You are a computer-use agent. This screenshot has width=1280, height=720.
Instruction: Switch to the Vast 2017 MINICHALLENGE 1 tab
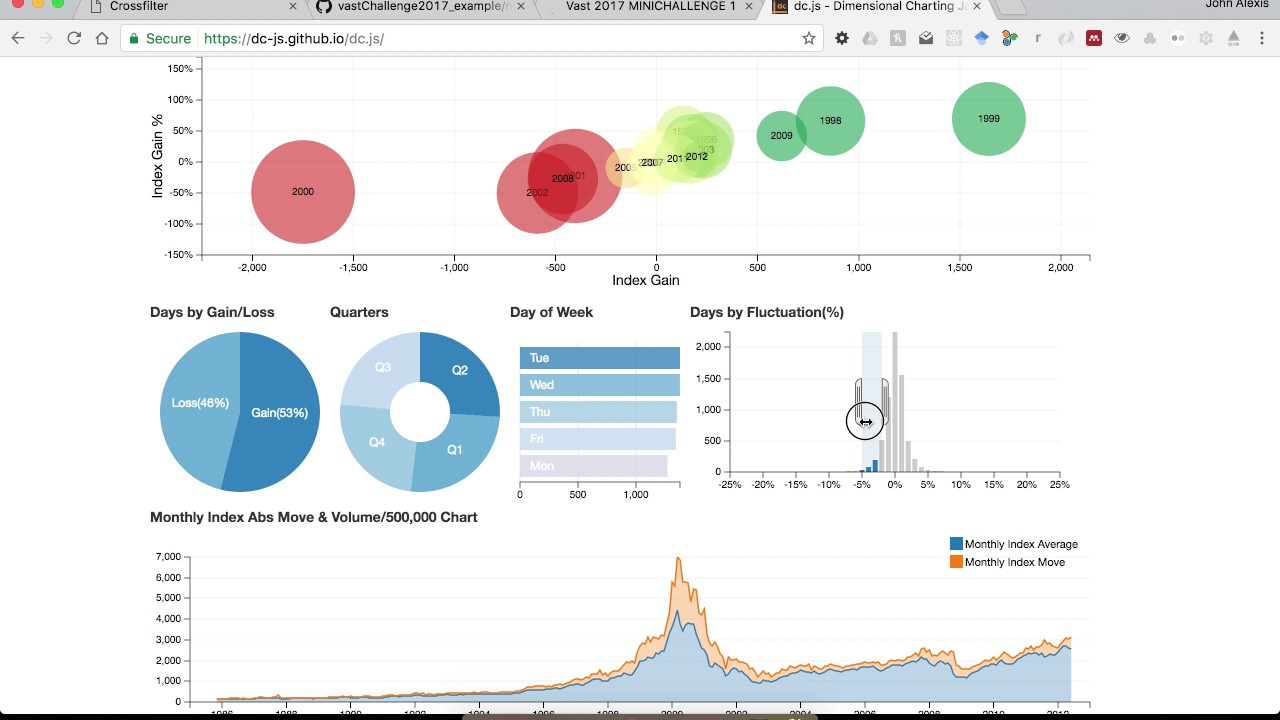(650, 6)
